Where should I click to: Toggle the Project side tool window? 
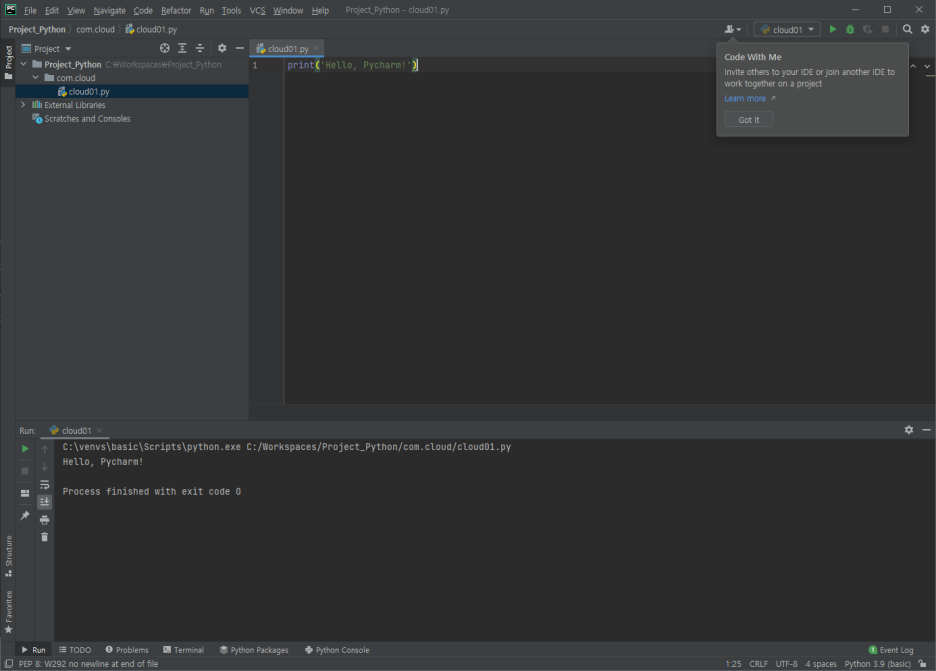click(8, 62)
